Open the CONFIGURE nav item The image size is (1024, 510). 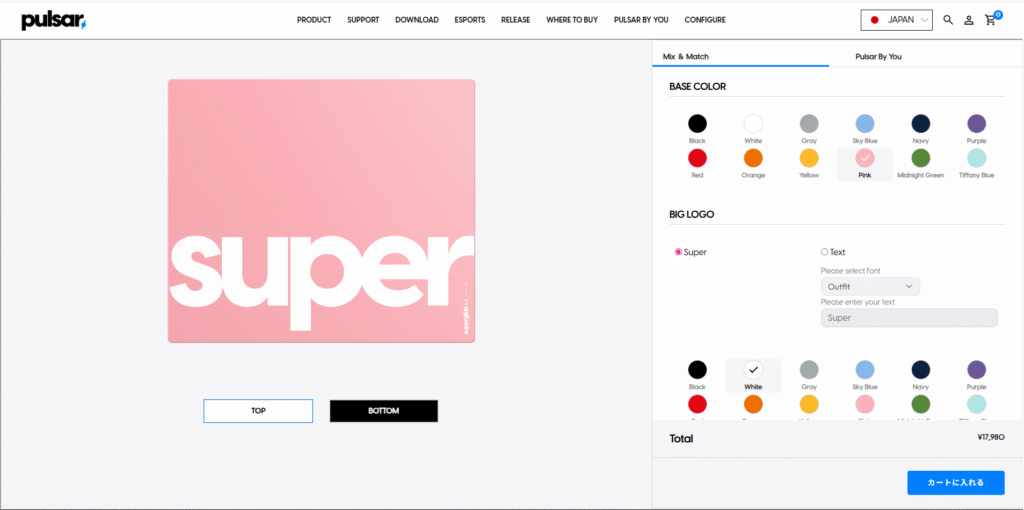(705, 20)
